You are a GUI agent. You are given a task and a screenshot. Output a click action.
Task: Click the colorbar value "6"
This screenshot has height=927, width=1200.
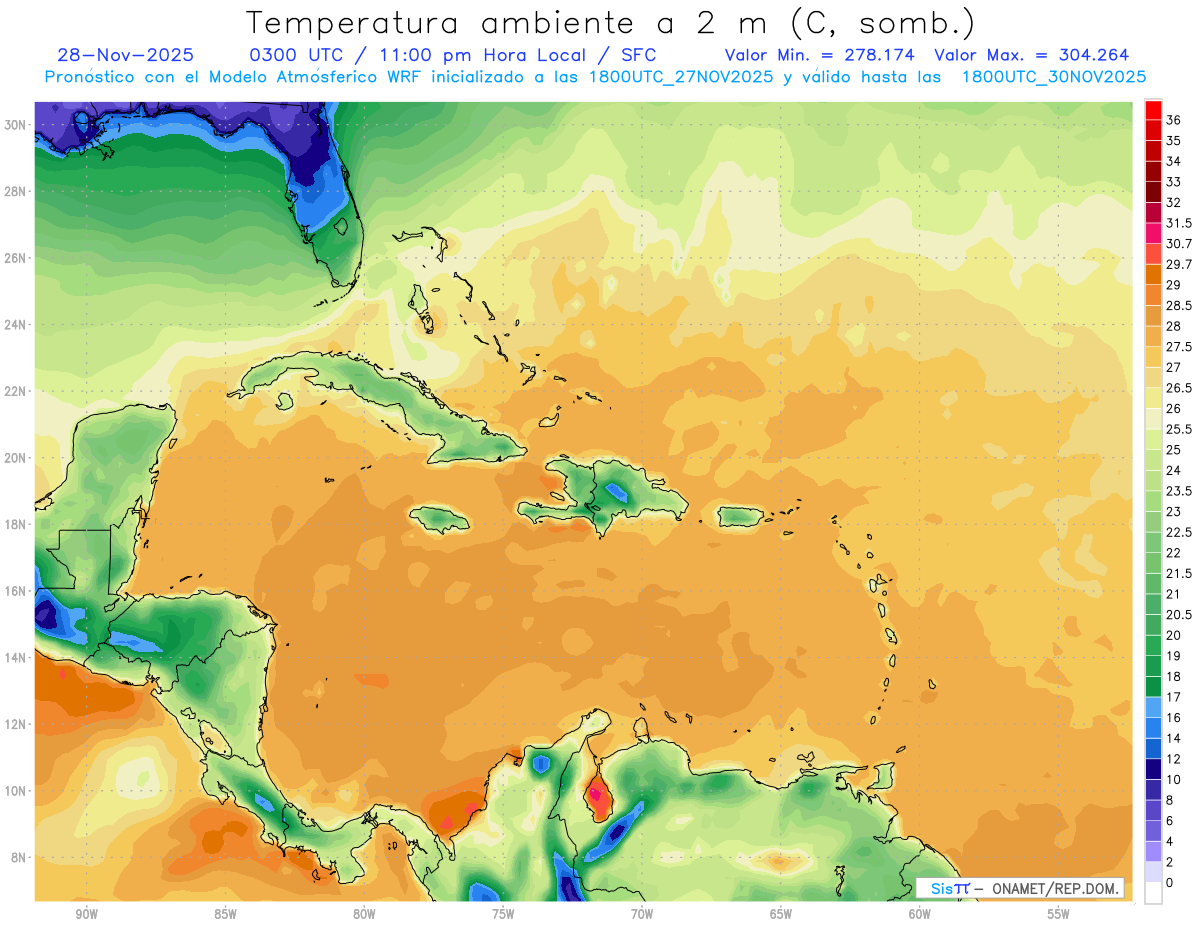[x=1170, y=820]
